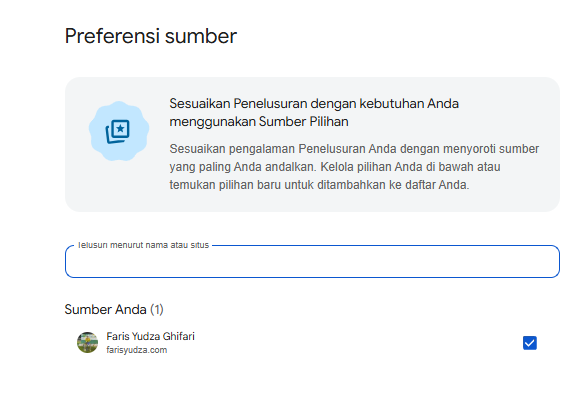Click the line 'yang paling Anda andalkan'

pos(335,167)
